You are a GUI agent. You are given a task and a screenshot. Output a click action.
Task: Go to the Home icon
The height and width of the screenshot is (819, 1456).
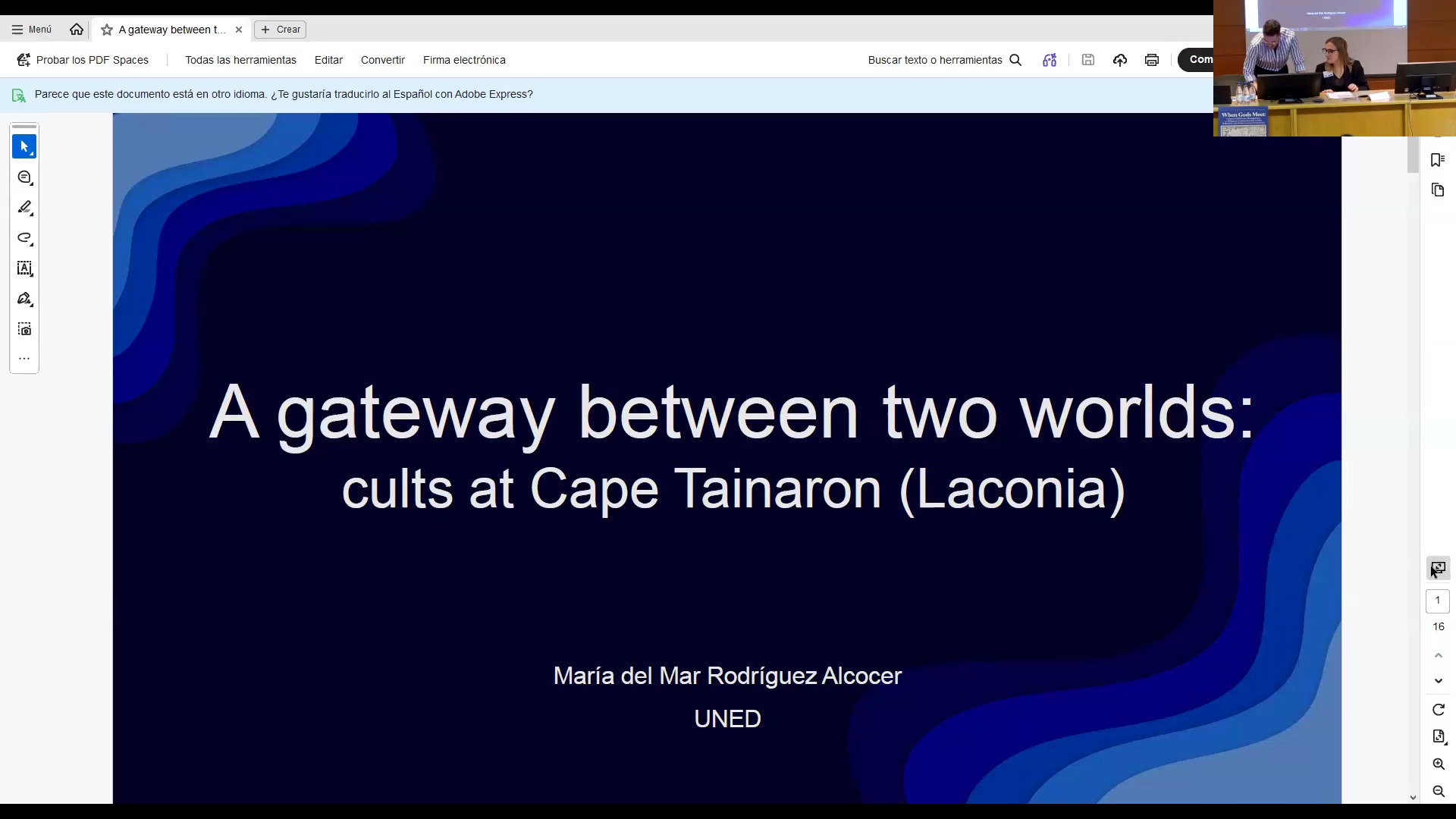point(77,30)
